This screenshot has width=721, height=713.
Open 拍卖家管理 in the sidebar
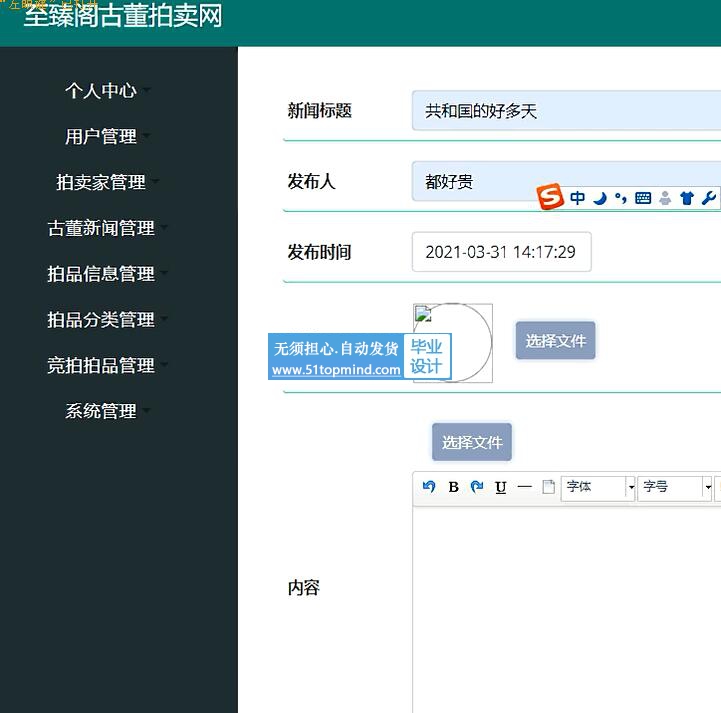click(x=108, y=182)
